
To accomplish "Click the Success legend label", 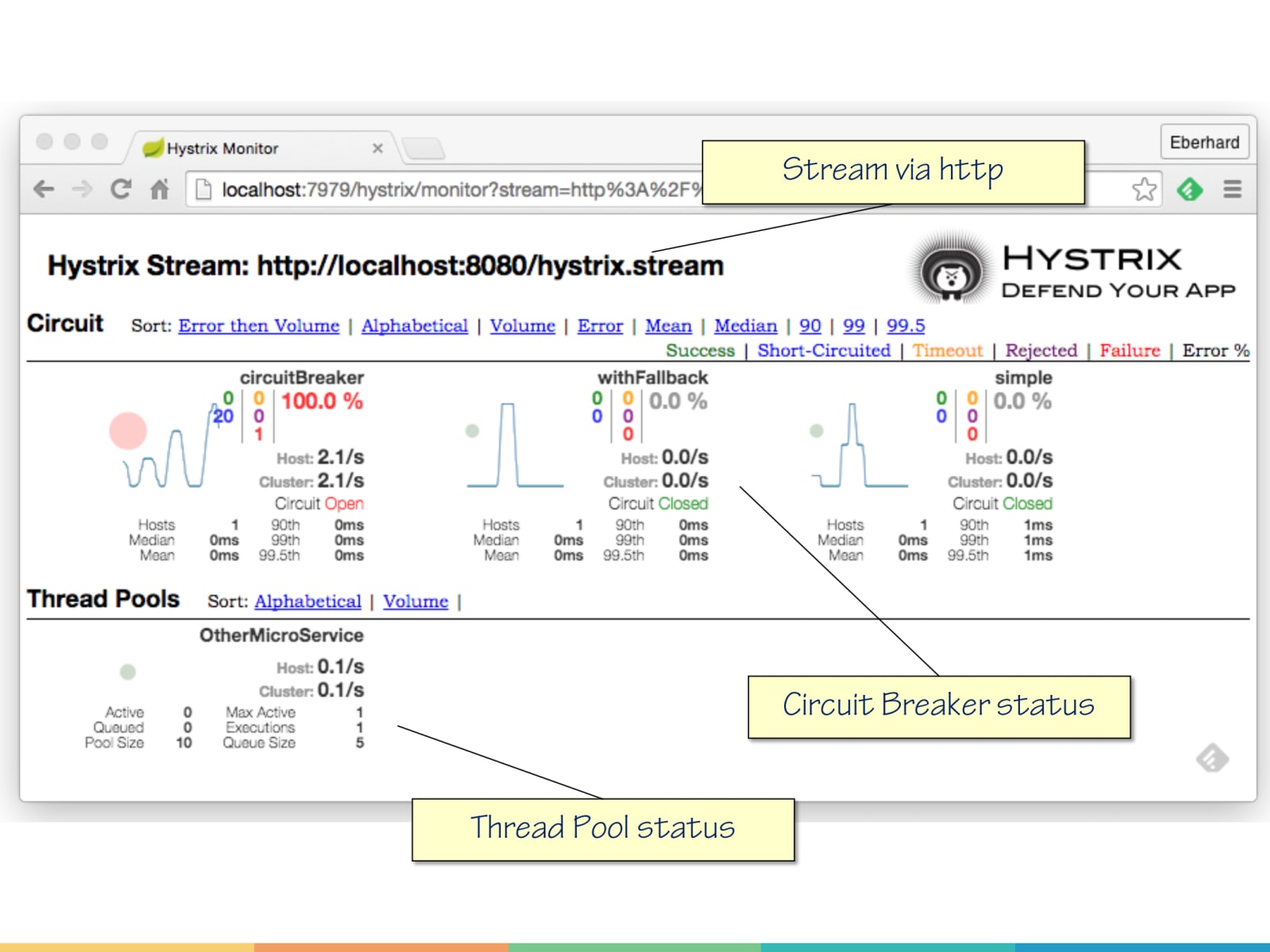I will (700, 350).
